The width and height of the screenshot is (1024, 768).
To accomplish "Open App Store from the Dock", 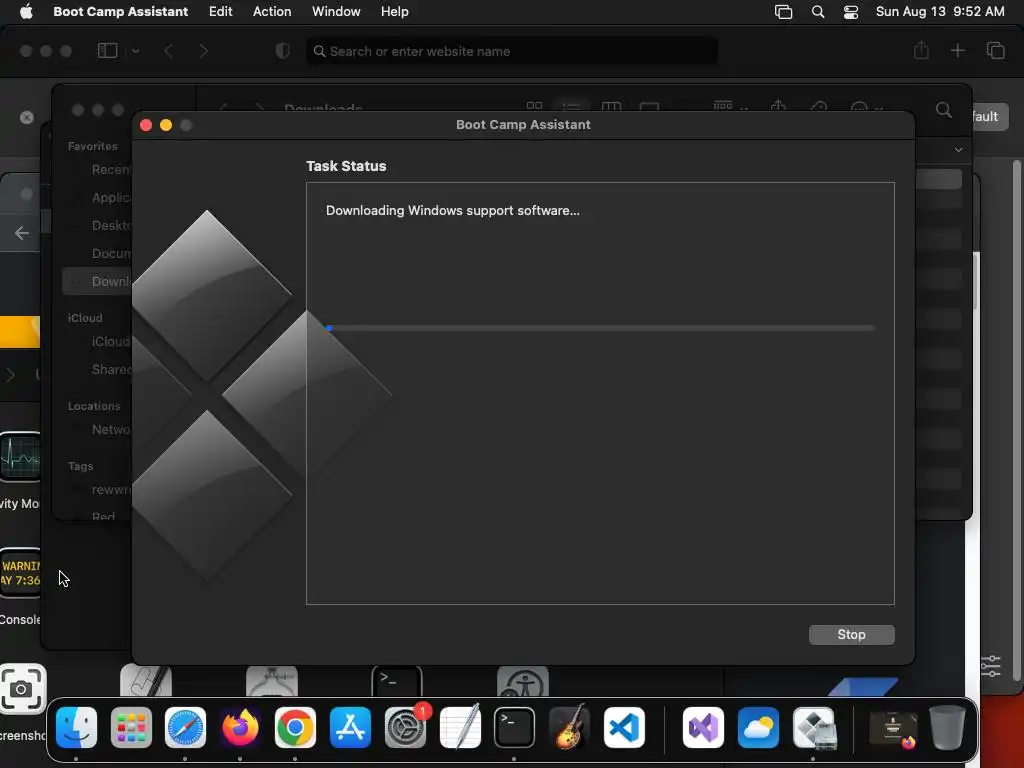I will (350, 728).
